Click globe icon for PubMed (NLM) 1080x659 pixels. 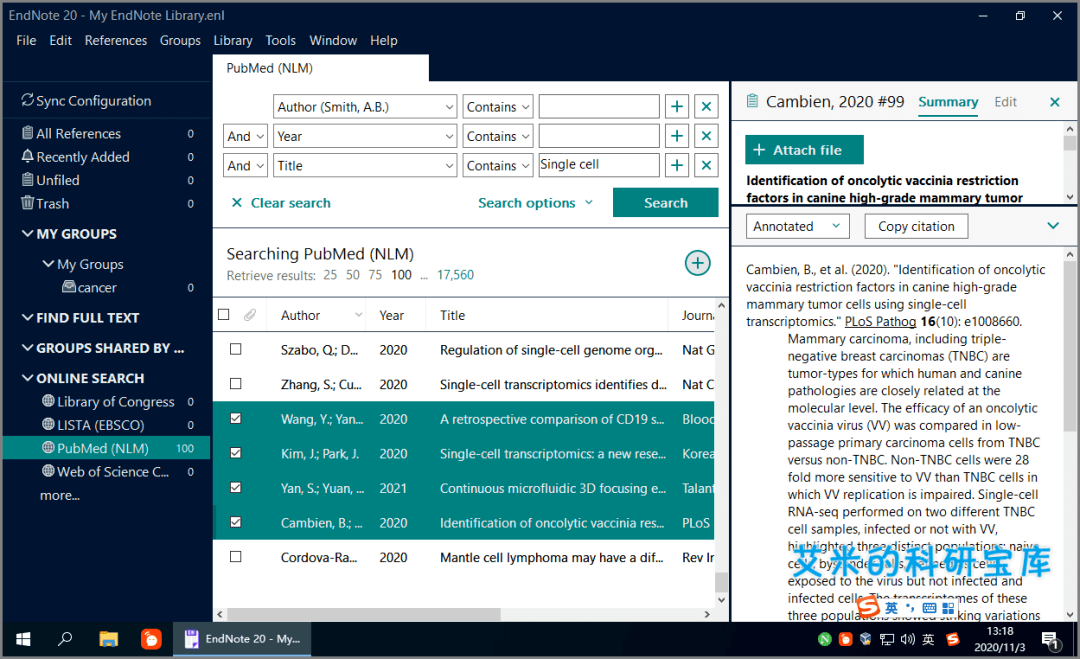pos(48,448)
